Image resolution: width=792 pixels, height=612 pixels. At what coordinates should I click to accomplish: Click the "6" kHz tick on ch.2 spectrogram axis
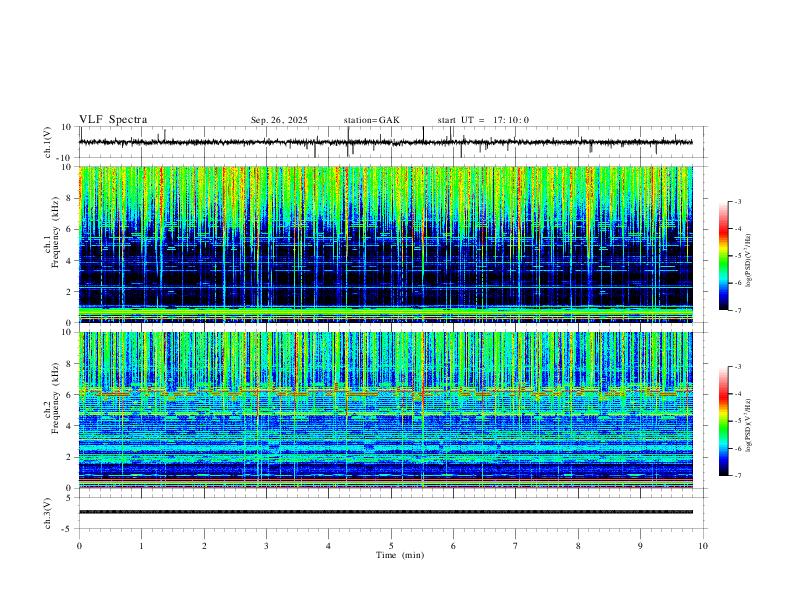point(70,394)
